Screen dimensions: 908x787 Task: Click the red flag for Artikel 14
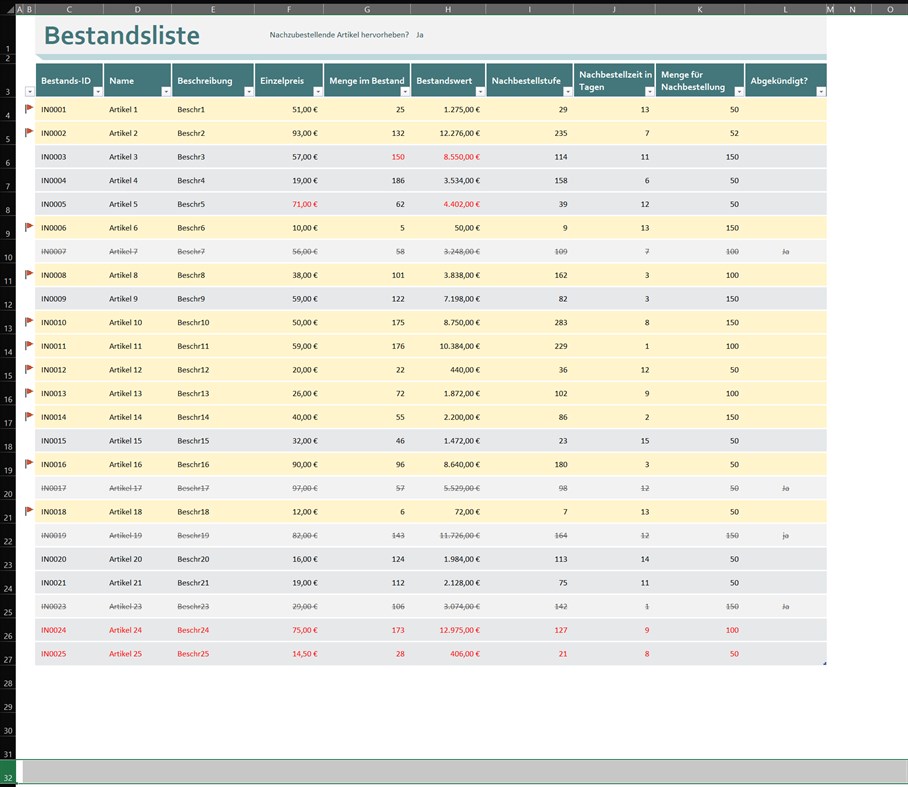click(x=29, y=416)
